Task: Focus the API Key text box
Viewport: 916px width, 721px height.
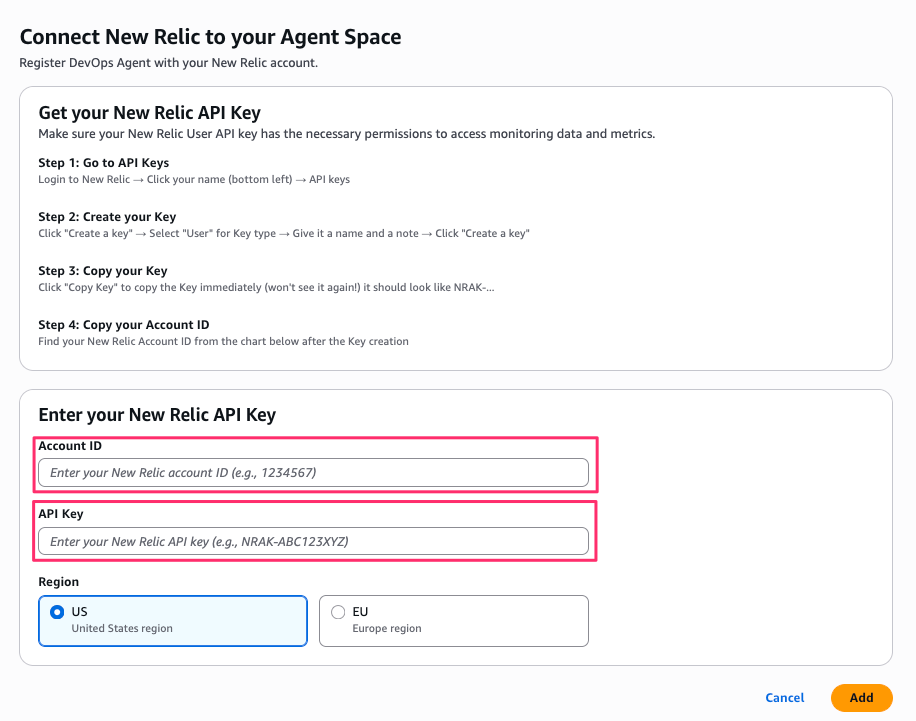Action: (x=313, y=541)
